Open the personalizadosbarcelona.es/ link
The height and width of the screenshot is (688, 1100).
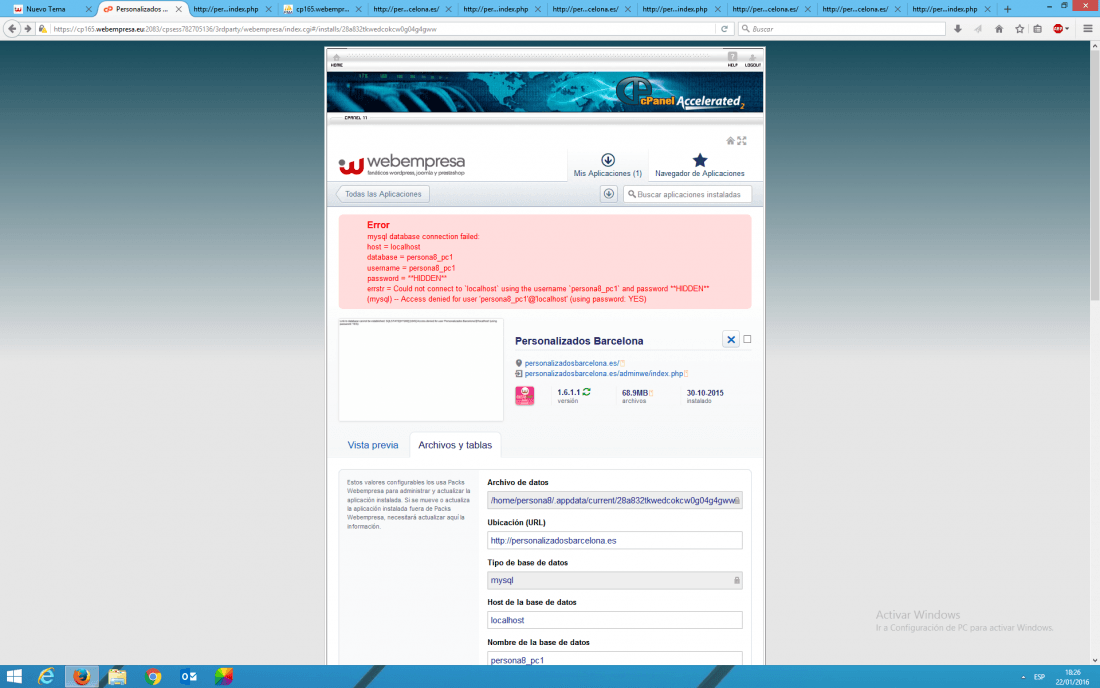pyautogui.click(x=572, y=363)
